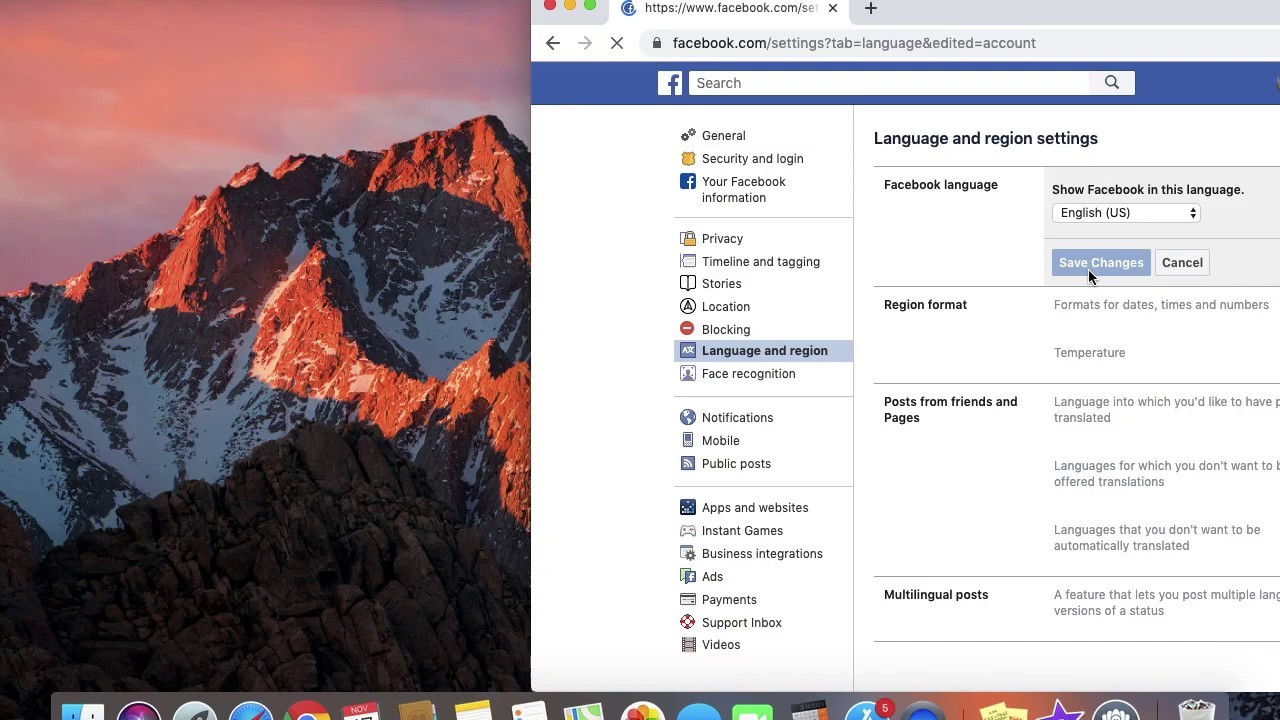Open the English (US) language dropdown

(1126, 212)
